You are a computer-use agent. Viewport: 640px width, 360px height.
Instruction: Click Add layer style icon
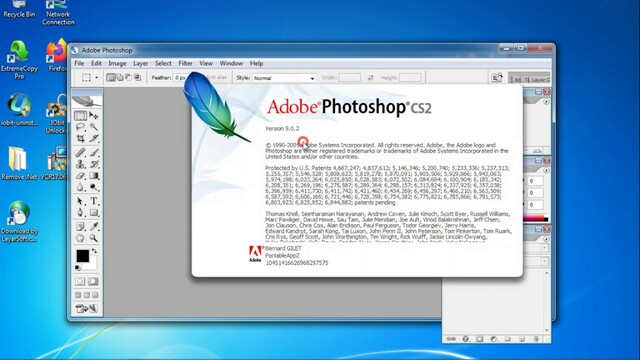466,339
